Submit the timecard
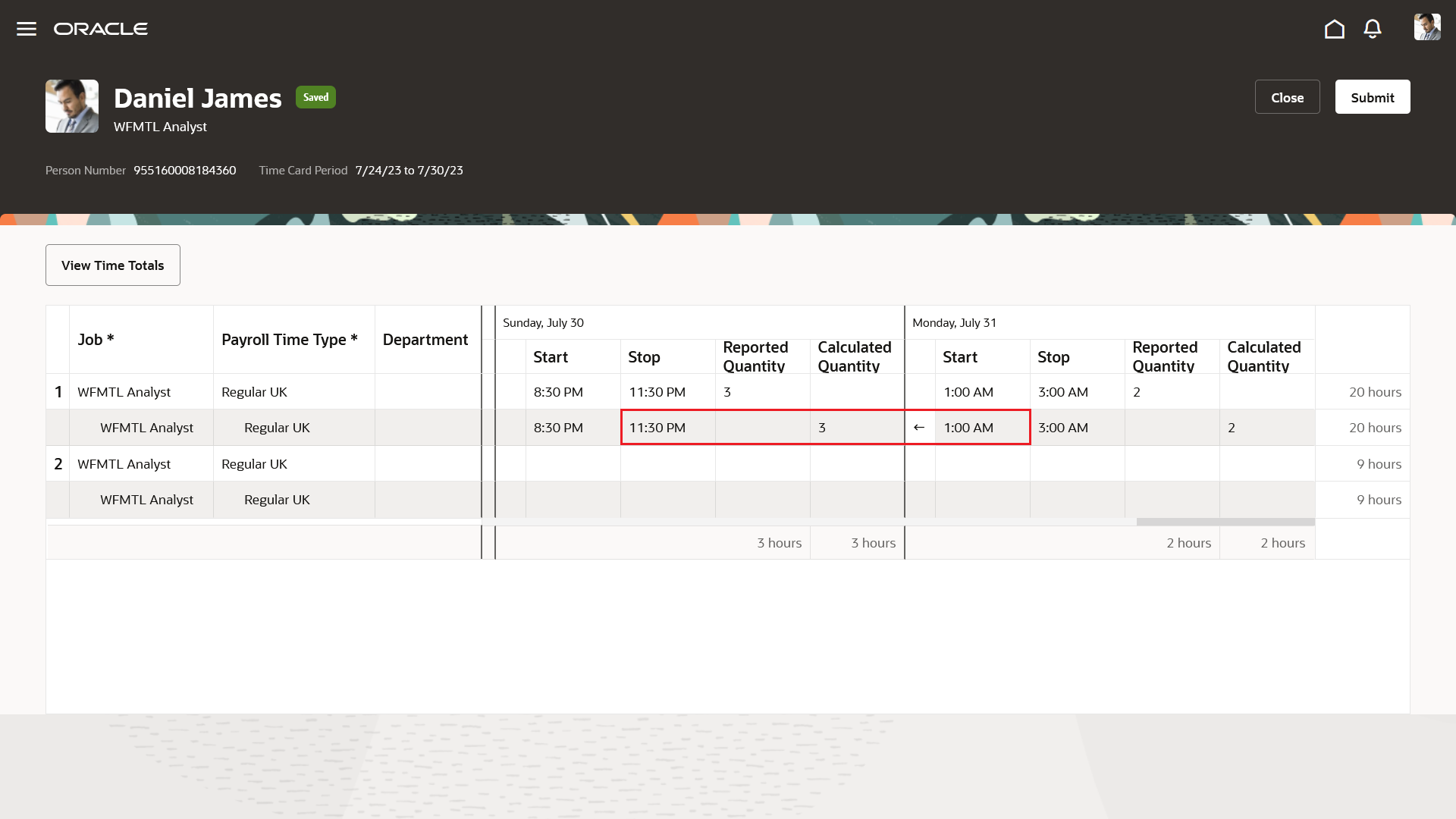Screen dimensions: 1456x819 pos(1372,96)
